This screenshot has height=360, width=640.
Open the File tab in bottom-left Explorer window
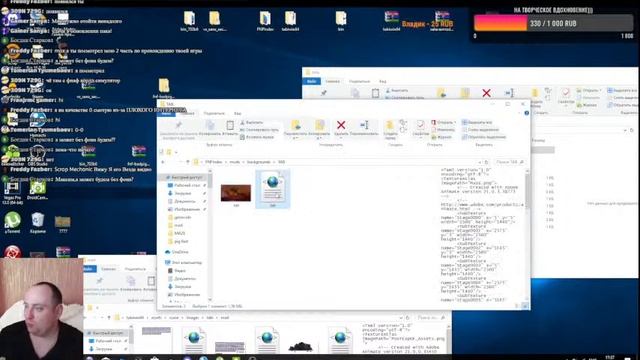89,269
